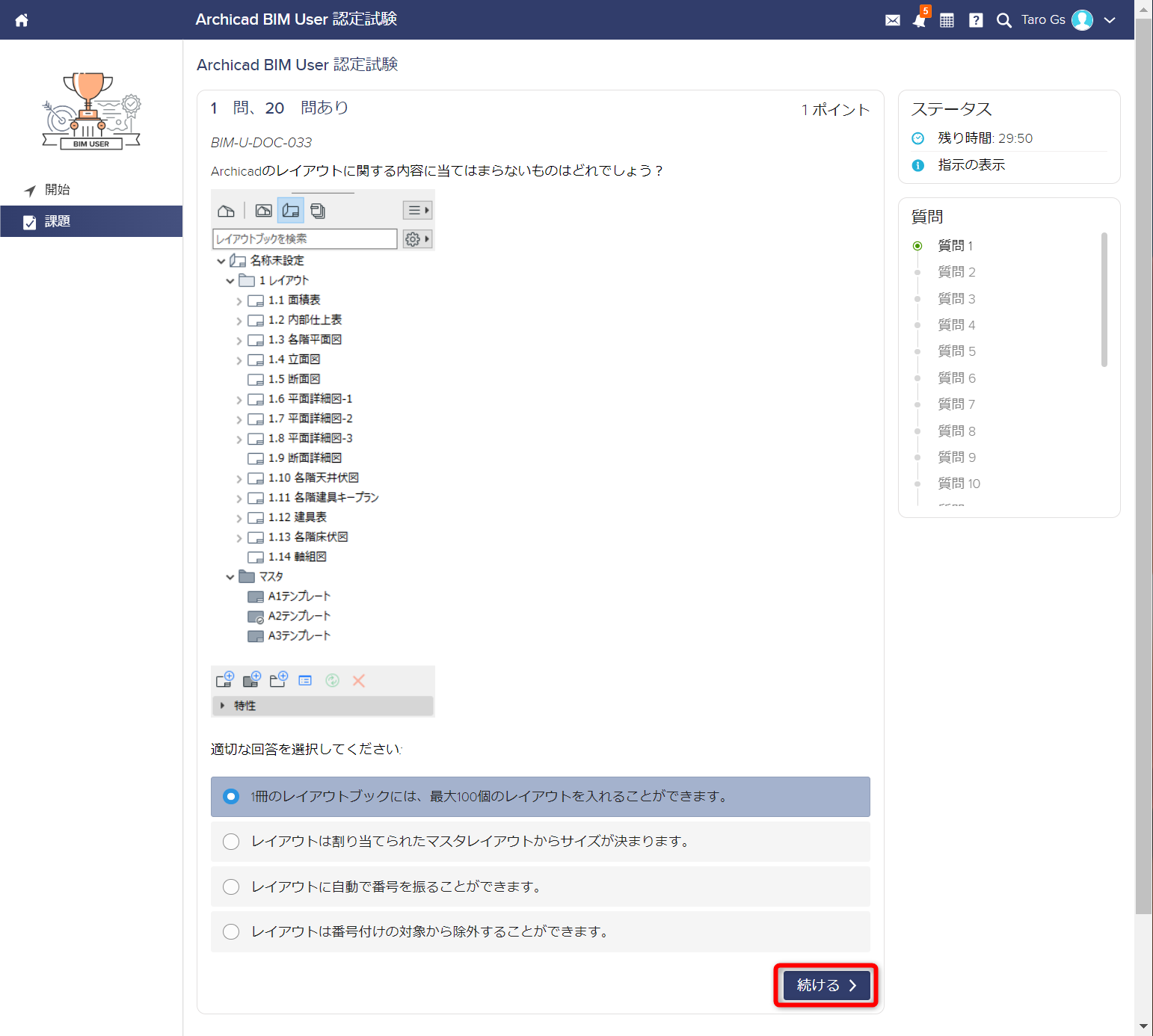
Task: Click the view map navigator icon
Action: tap(263, 211)
